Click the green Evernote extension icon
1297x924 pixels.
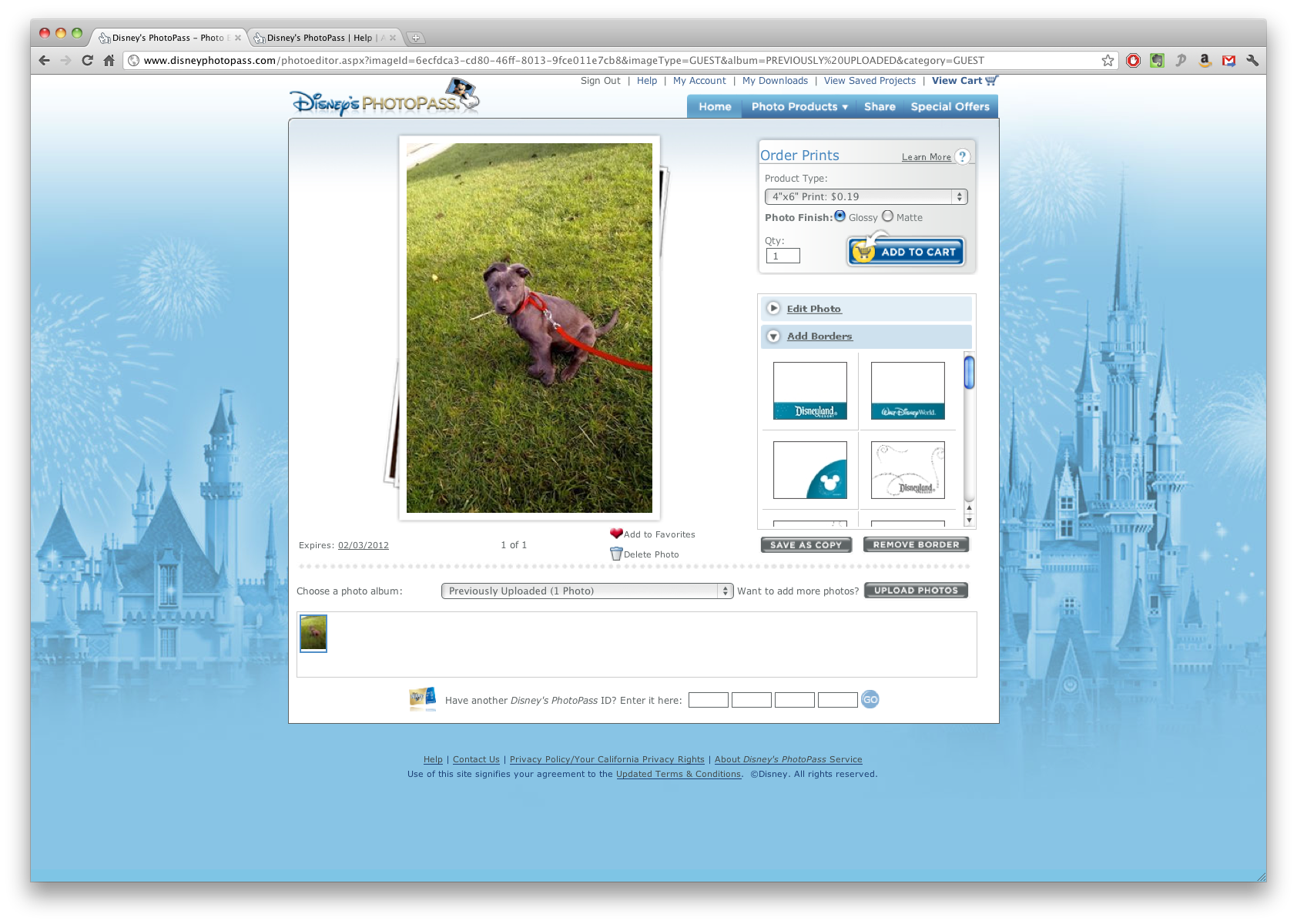(1157, 60)
